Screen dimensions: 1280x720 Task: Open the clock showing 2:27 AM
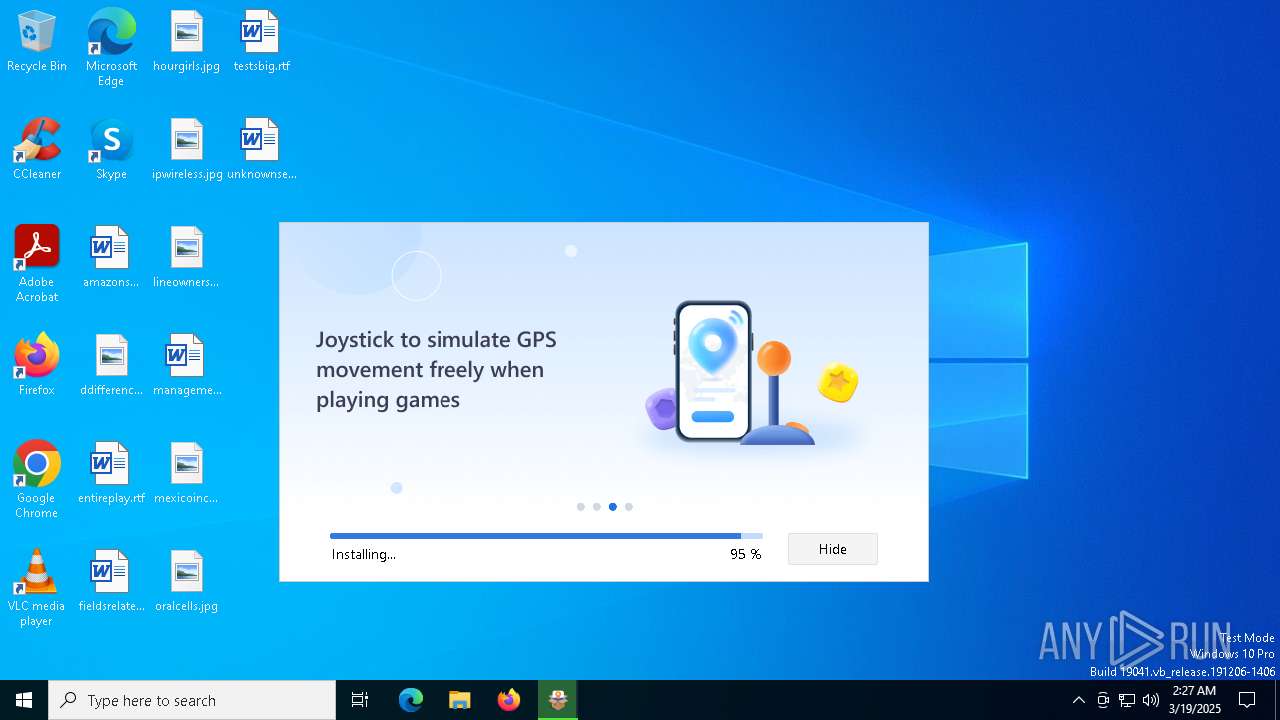[1194, 700]
